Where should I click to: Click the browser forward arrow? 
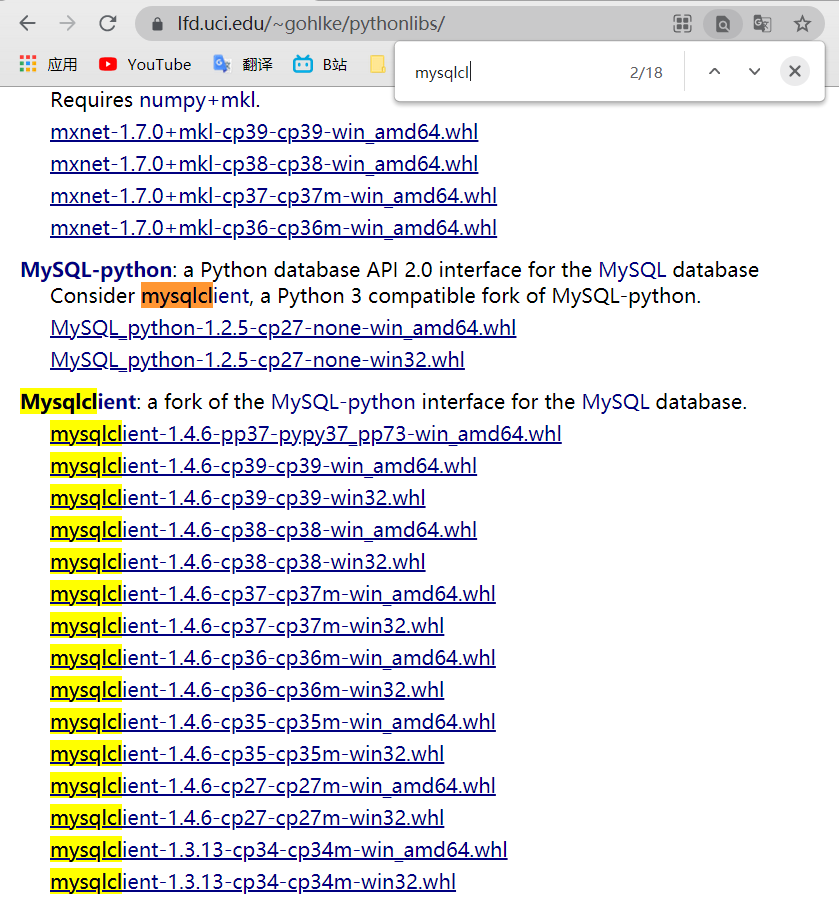68,24
